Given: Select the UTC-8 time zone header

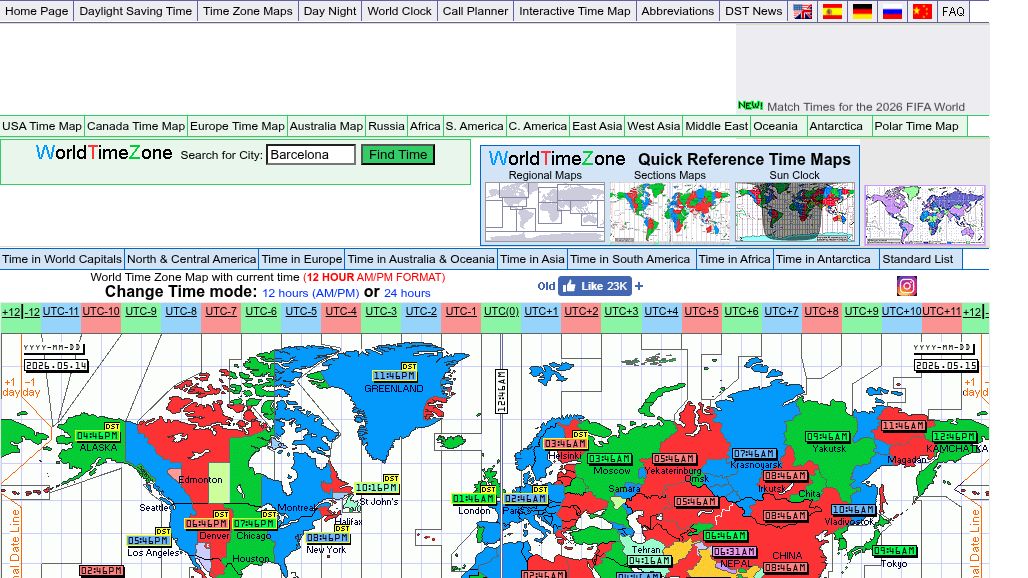Looking at the screenshot, I should (x=181, y=311).
